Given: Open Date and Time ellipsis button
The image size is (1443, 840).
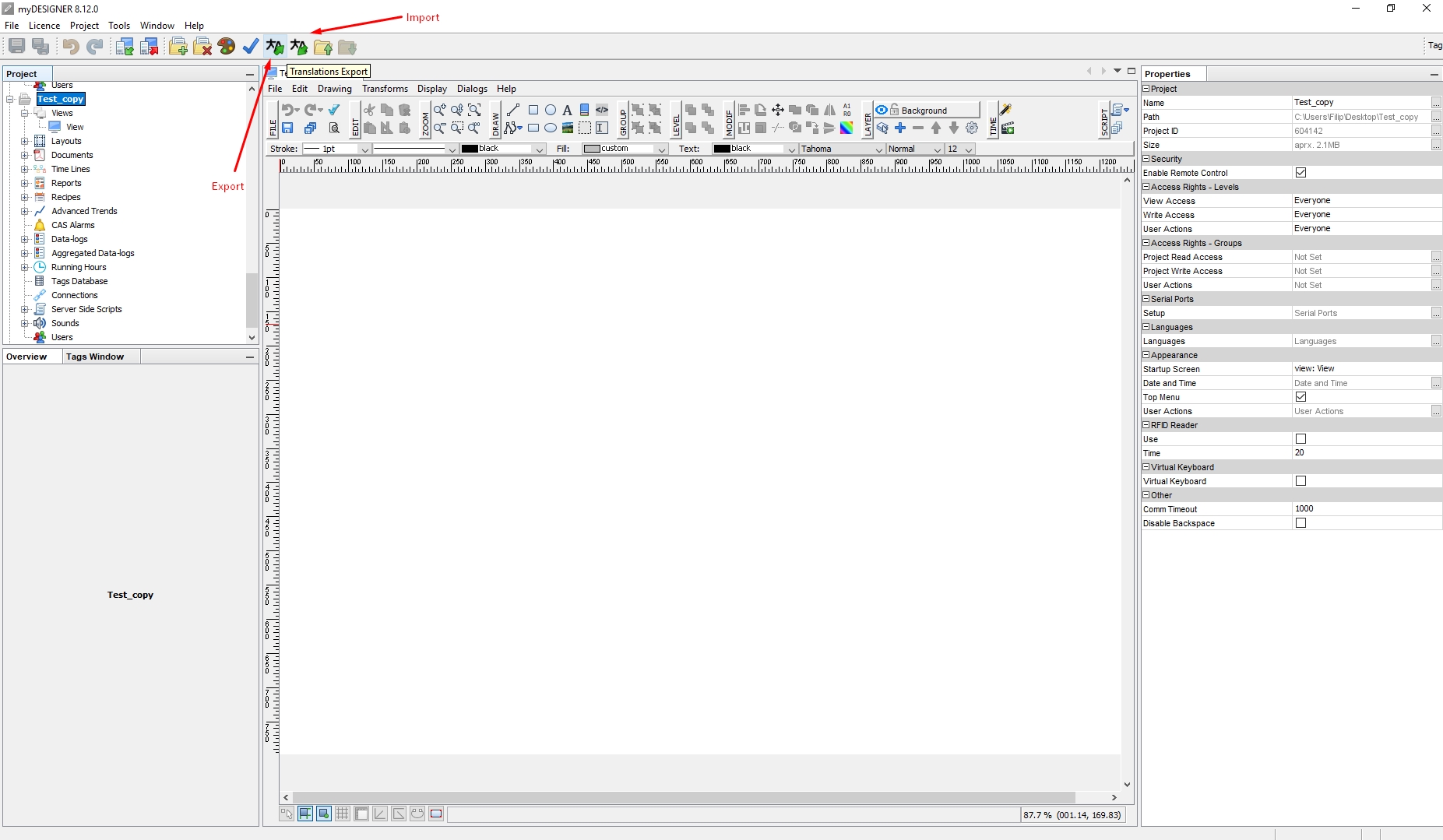Looking at the screenshot, I should pyautogui.click(x=1436, y=383).
